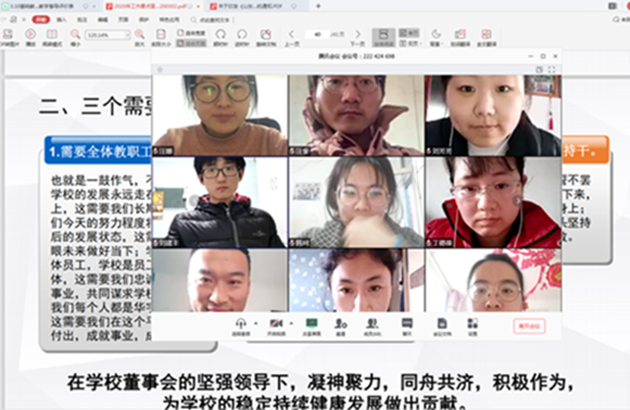This screenshot has height=410, width=630.
Task: Open the Insert menu in PDF reader
Action: pyautogui.click(x=60, y=19)
